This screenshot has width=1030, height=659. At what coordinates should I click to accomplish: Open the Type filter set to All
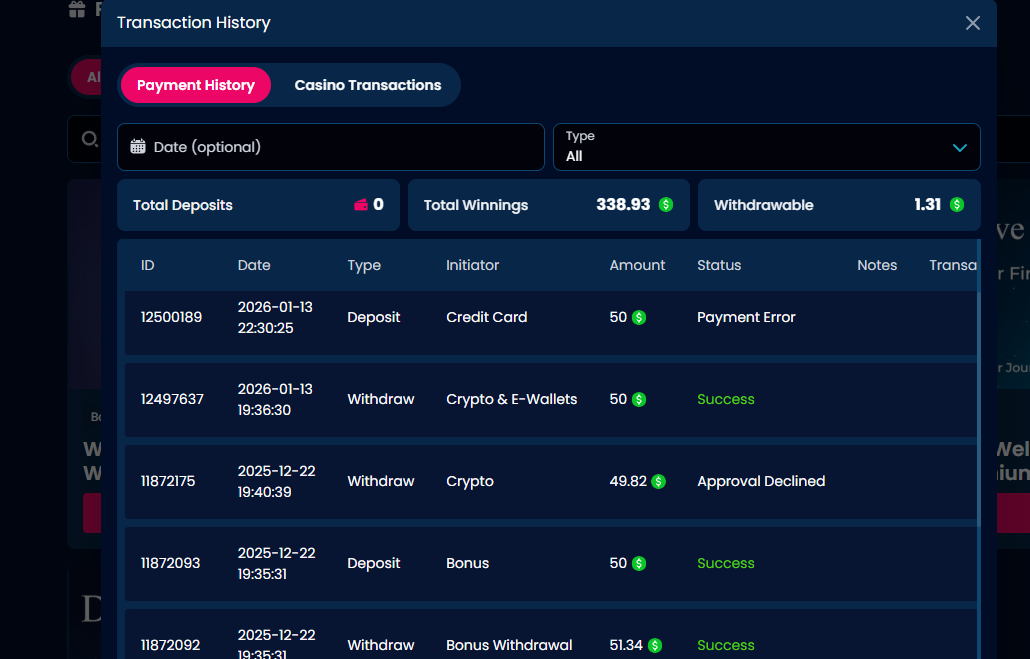click(765, 147)
